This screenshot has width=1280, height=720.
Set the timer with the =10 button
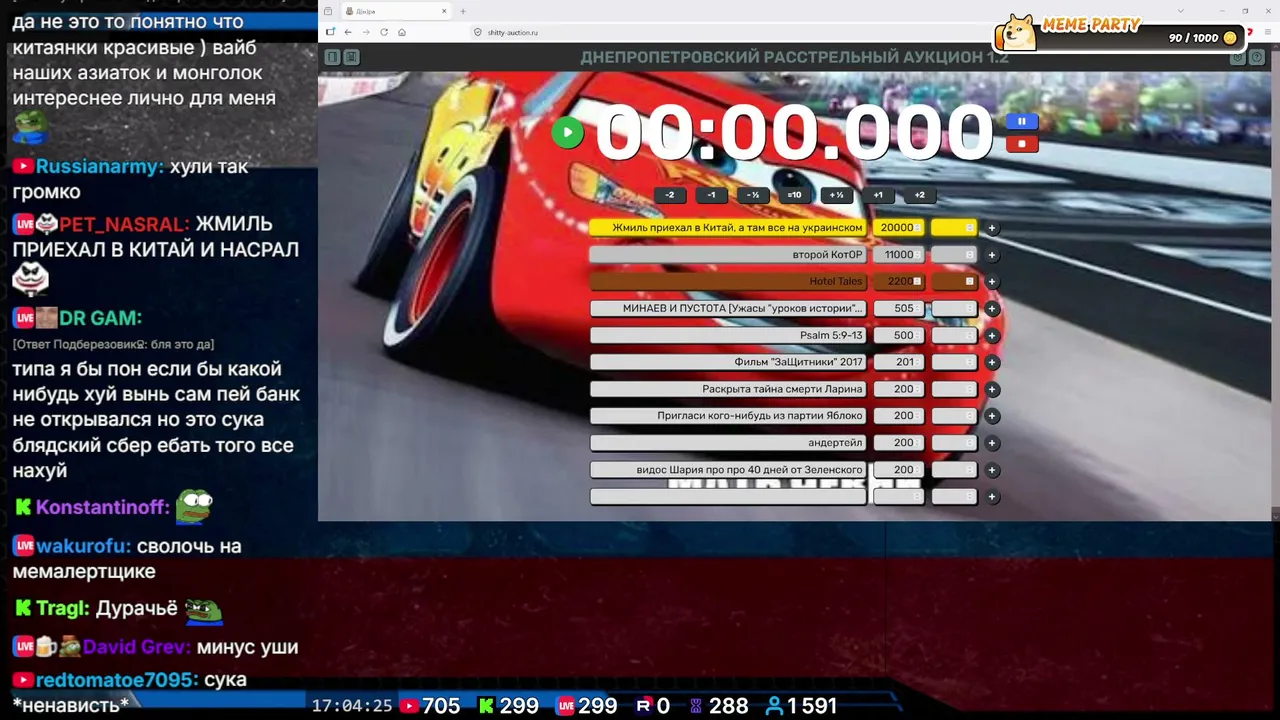click(794, 195)
